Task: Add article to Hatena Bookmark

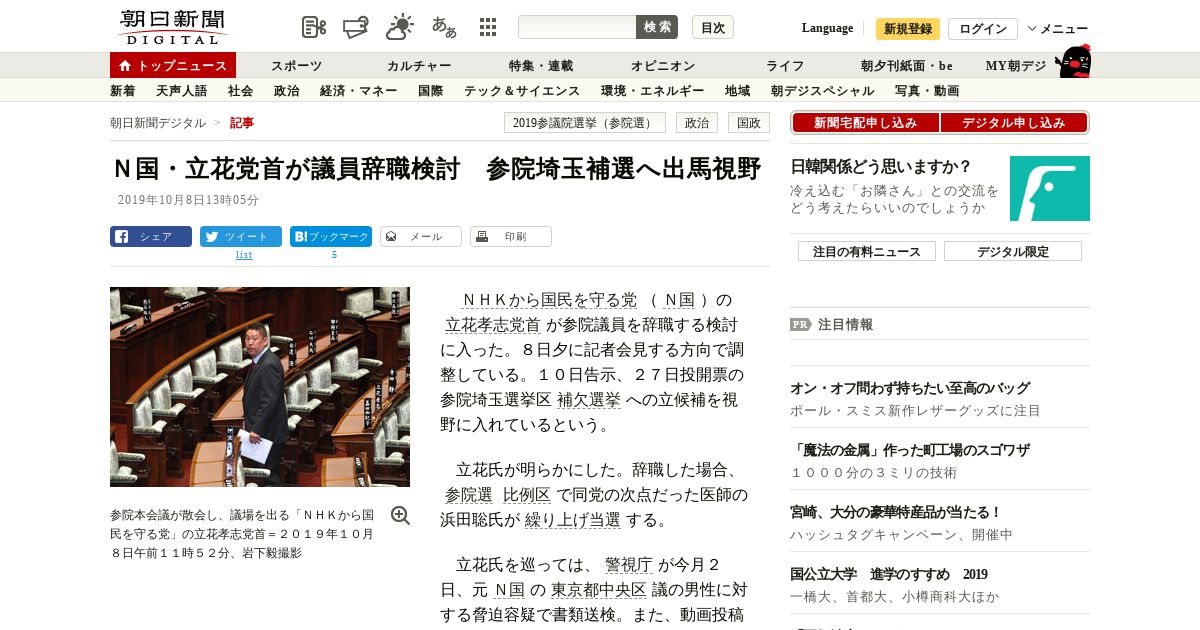Action: (331, 237)
